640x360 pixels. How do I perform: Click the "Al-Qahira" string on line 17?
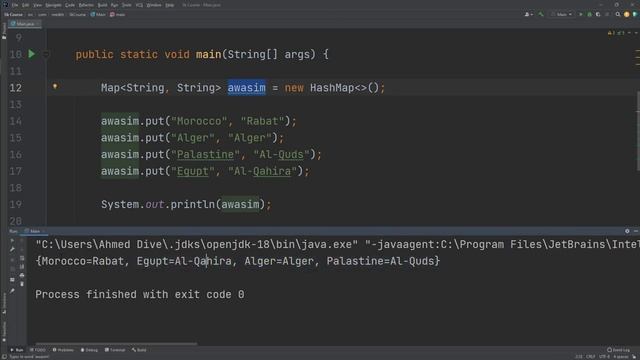(262, 171)
